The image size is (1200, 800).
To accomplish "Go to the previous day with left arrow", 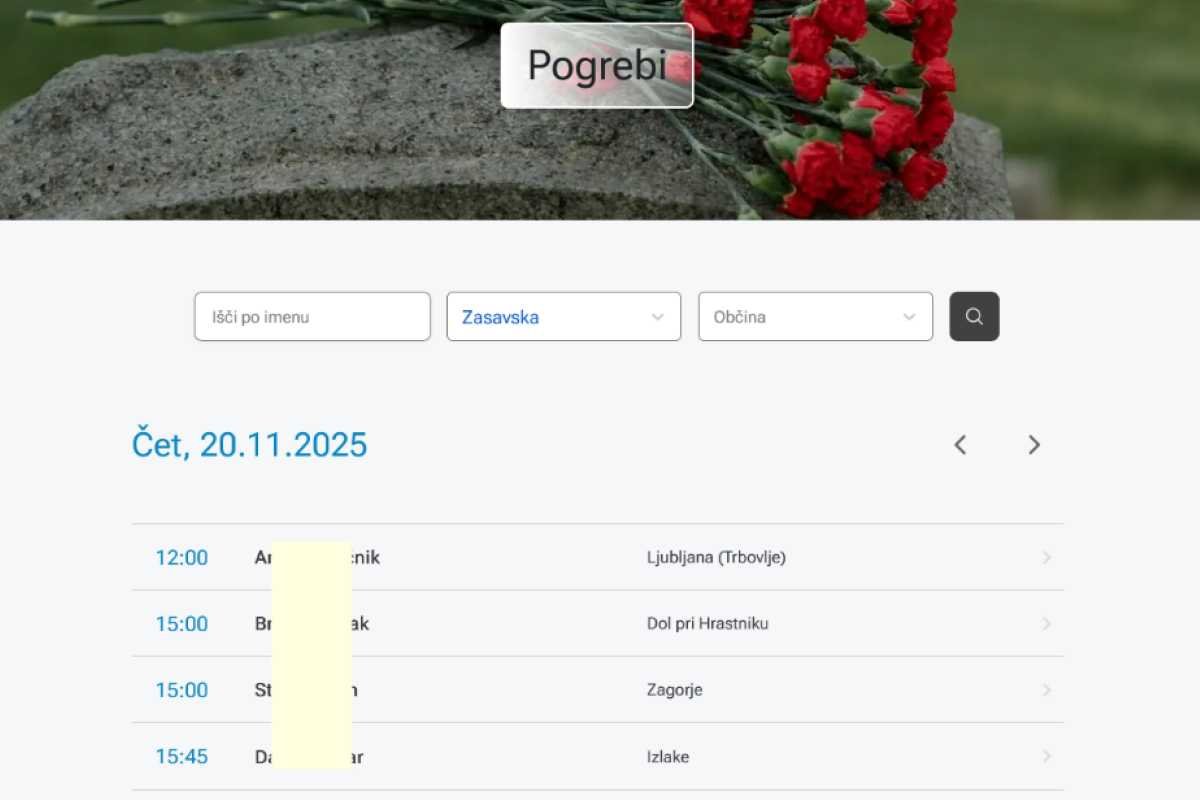I will click(960, 445).
